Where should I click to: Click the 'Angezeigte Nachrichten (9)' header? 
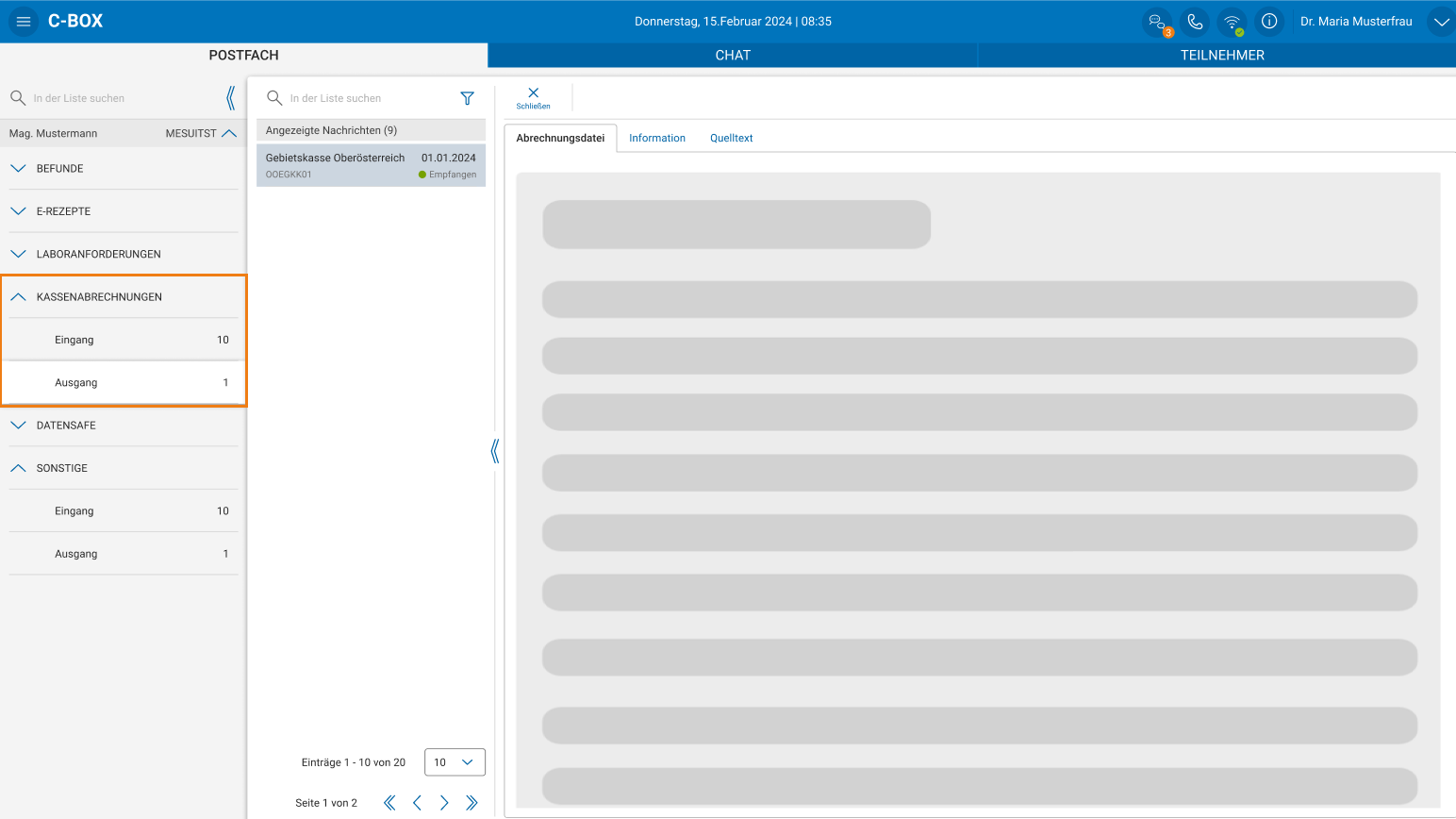click(x=371, y=130)
